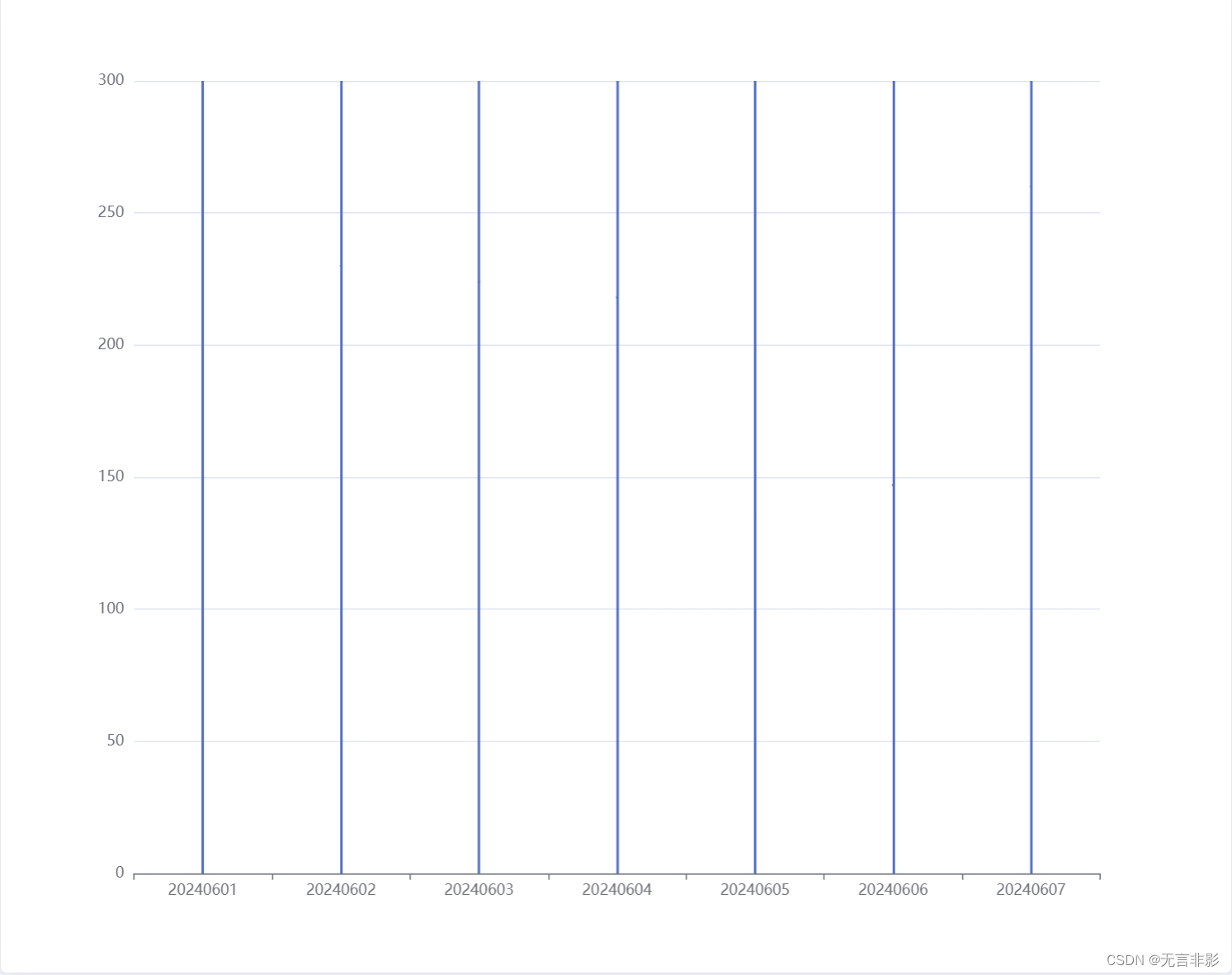This screenshot has width=1232, height=975.
Task: Click the 20240602 x-axis label
Action: click(x=341, y=890)
